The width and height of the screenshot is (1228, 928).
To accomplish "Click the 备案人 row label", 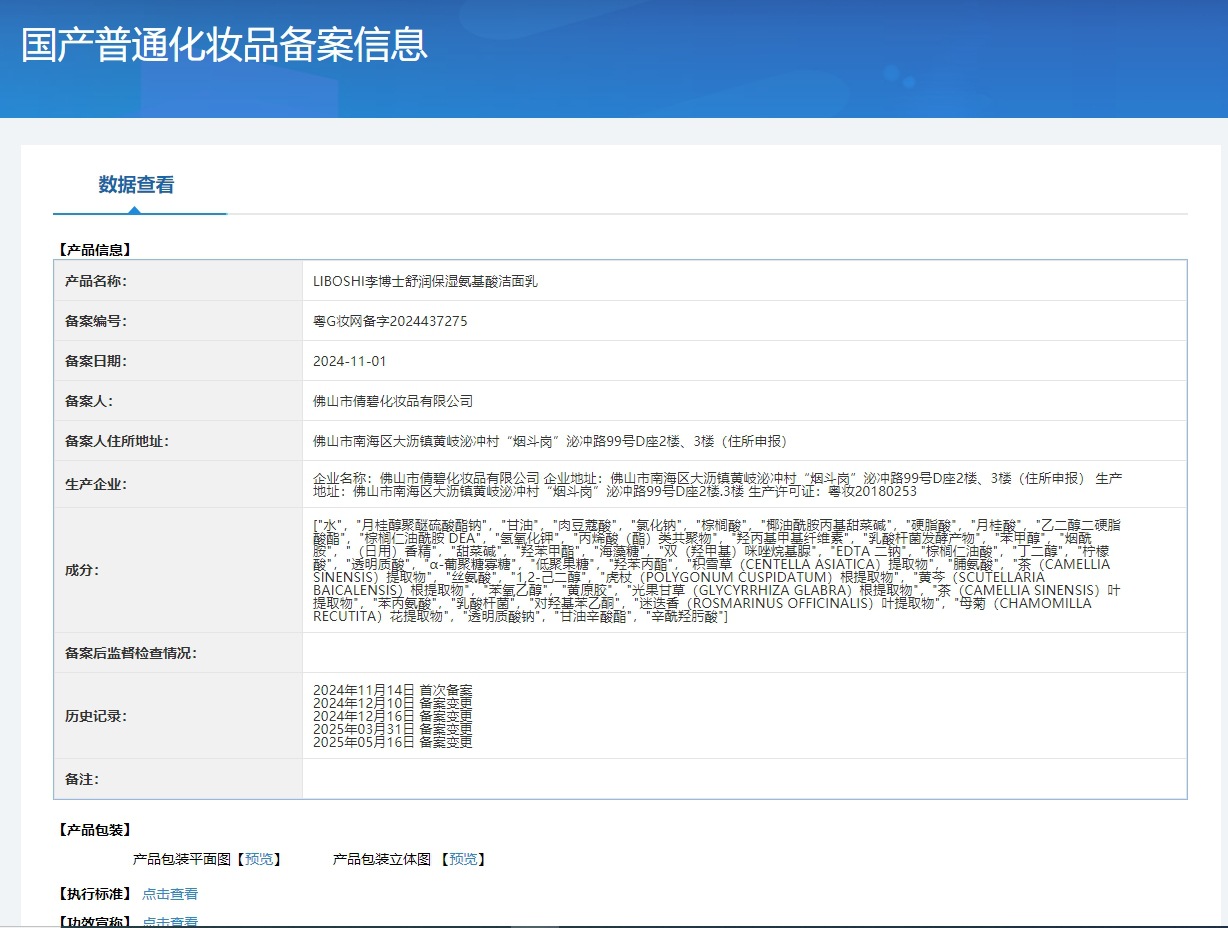I will (89, 401).
